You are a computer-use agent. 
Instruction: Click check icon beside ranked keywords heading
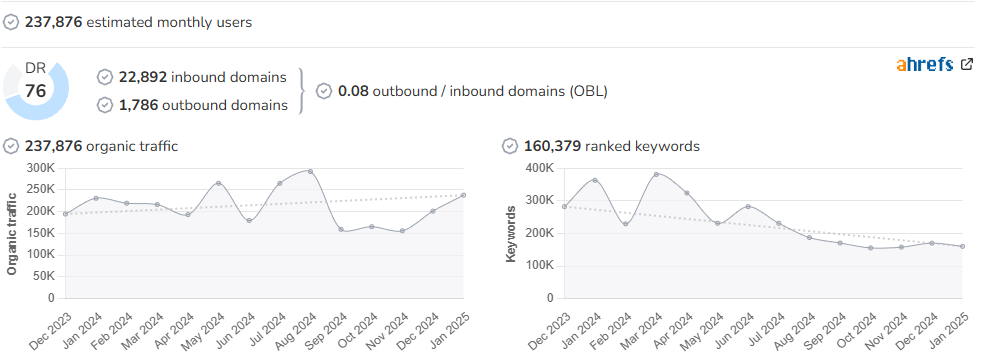(x=510, y=146)
